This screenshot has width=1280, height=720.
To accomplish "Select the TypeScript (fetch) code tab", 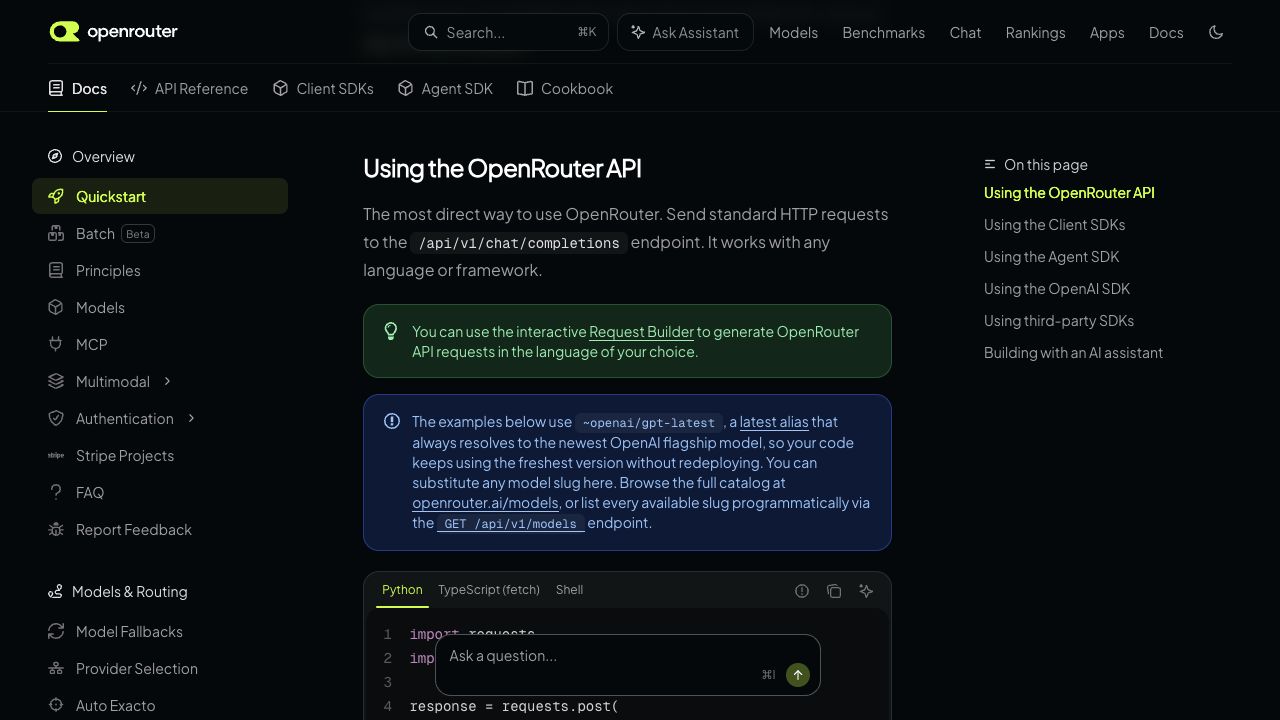I will 489,590.
